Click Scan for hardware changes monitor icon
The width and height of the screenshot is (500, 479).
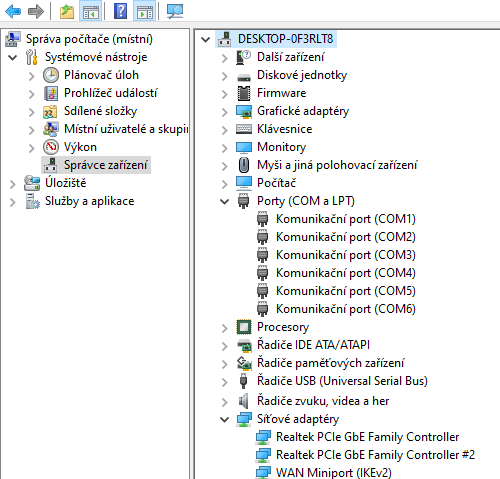[x=175, y=11]
